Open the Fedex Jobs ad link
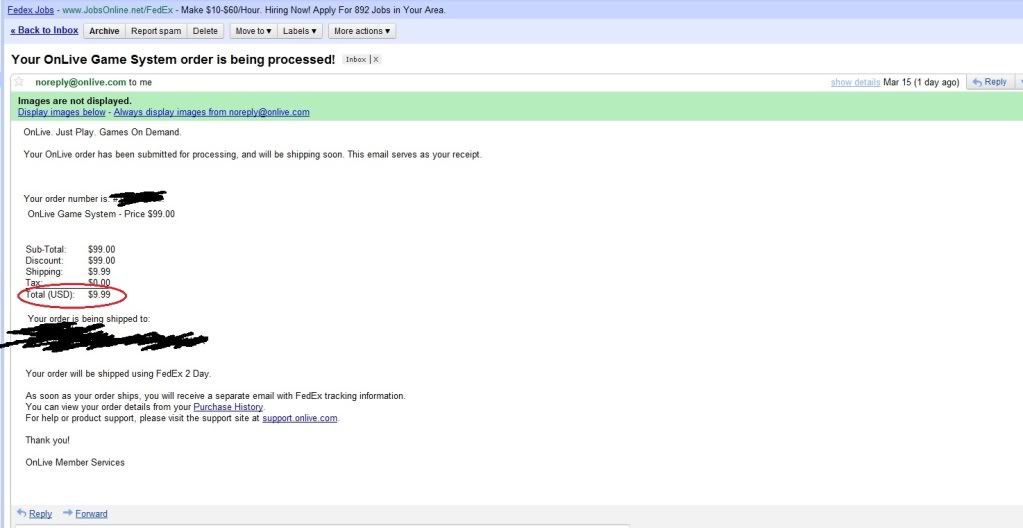 [x=31, y=10]
